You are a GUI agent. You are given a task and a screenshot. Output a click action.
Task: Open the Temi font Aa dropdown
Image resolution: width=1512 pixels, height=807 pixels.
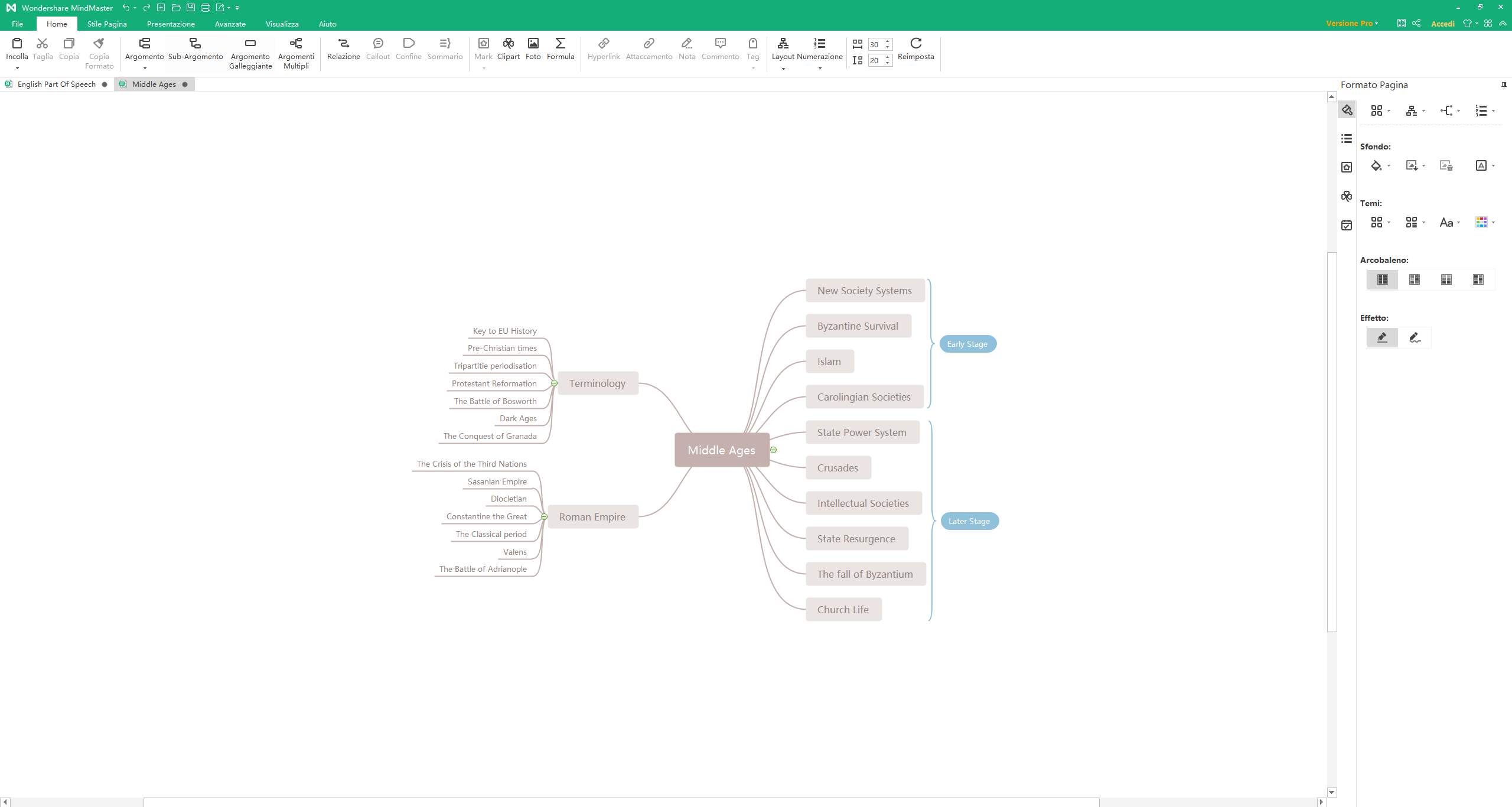tap(1449, 223)
